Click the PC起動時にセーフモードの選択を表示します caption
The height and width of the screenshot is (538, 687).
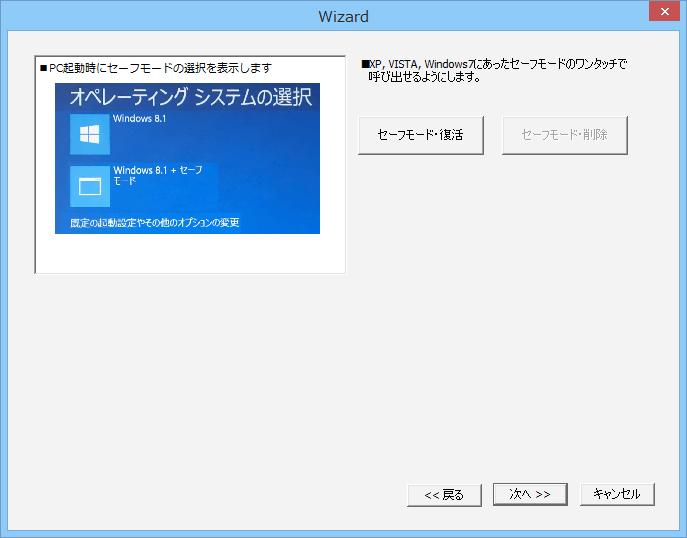pos(156,68)
